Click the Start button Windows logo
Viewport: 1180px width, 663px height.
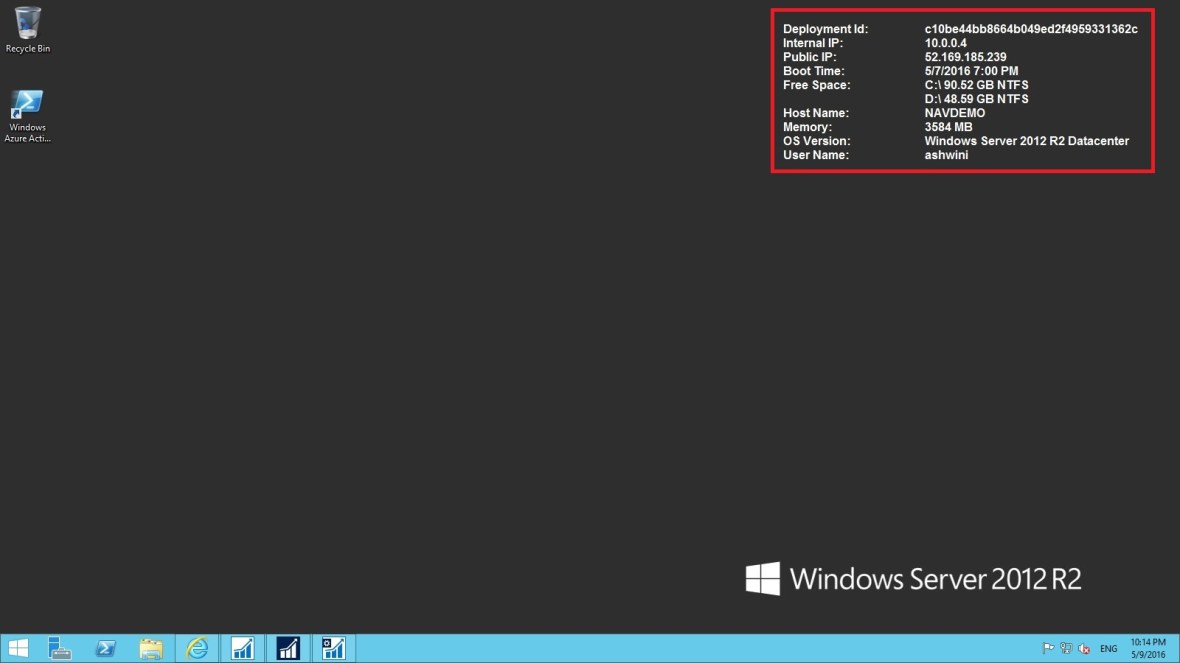pos(18,648)
